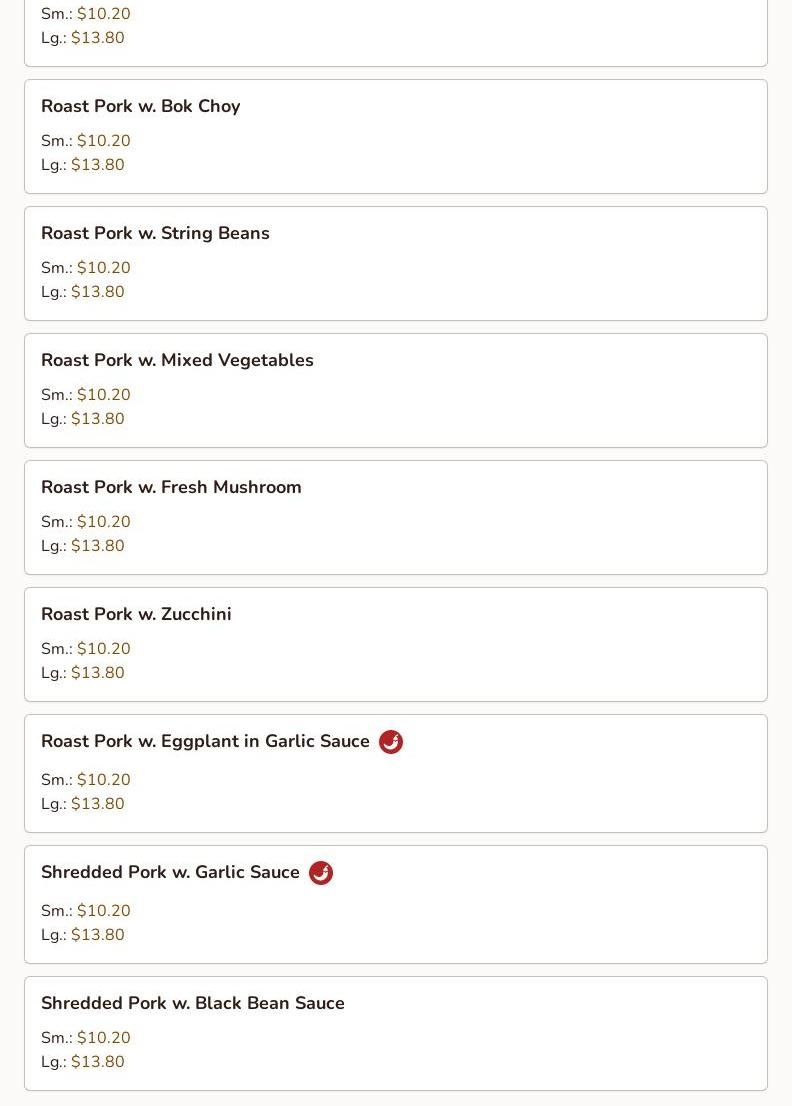
Task: Open Shredded Pork w. Black Bean Sauce
Action: (x=193, y=1004)
